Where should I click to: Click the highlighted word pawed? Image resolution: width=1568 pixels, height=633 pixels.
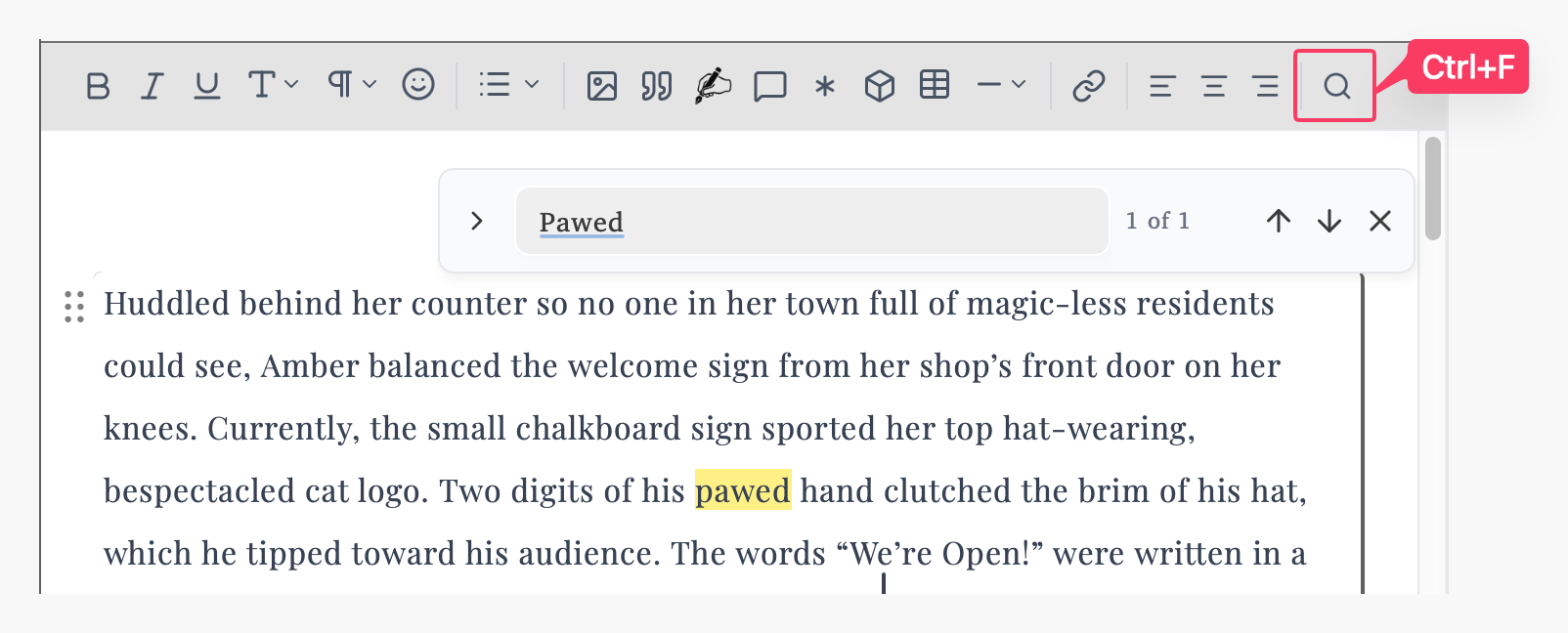743,490
